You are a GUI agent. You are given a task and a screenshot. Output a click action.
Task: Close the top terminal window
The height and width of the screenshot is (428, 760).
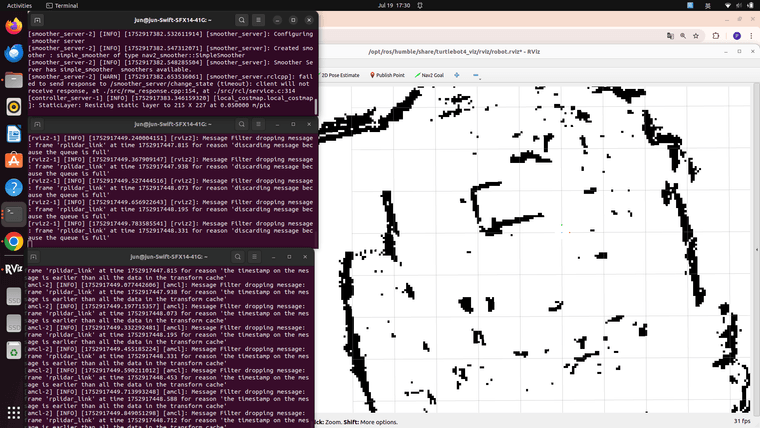(x=309, y=20)
